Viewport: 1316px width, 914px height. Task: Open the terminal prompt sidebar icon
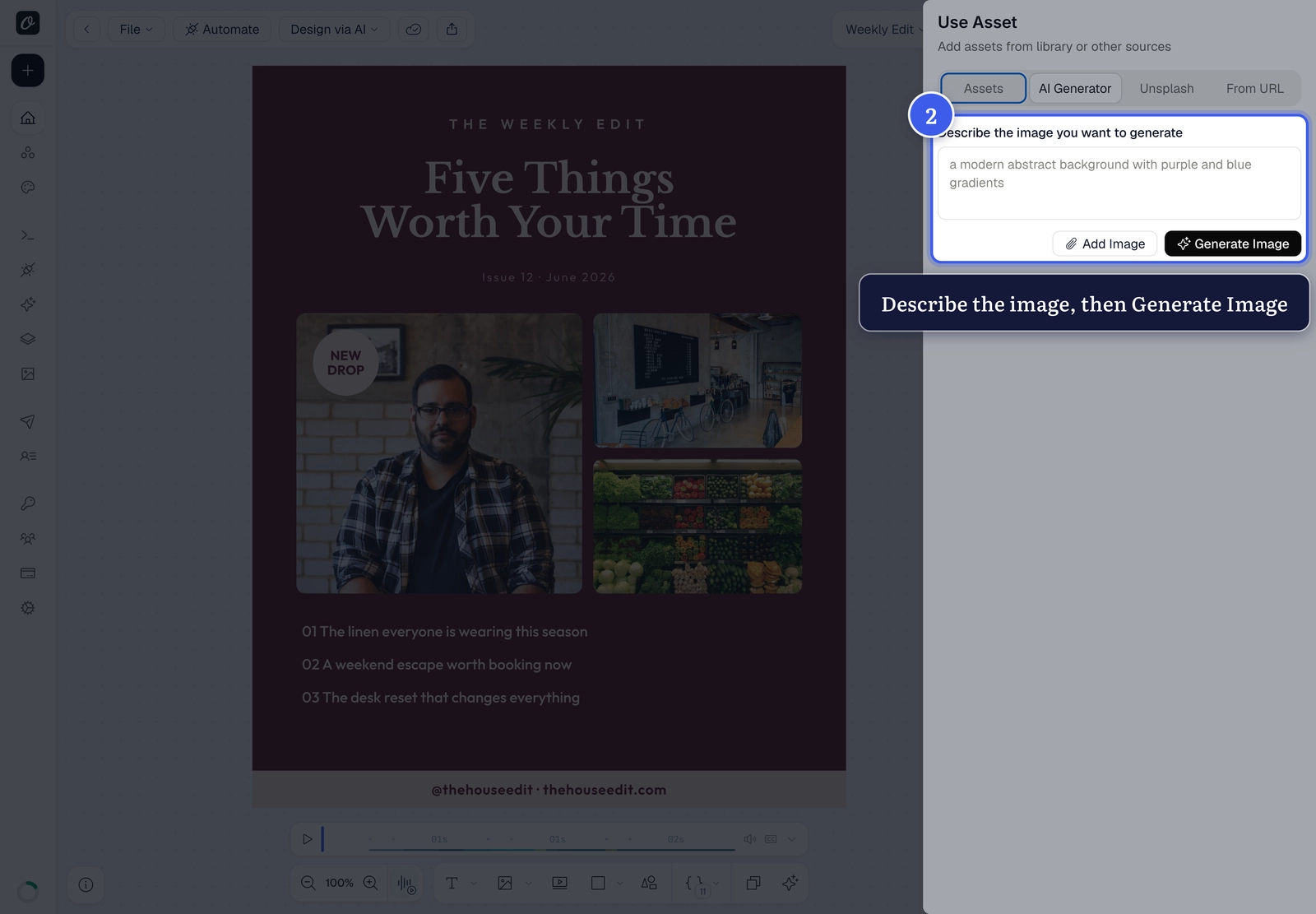click(28, 235)
